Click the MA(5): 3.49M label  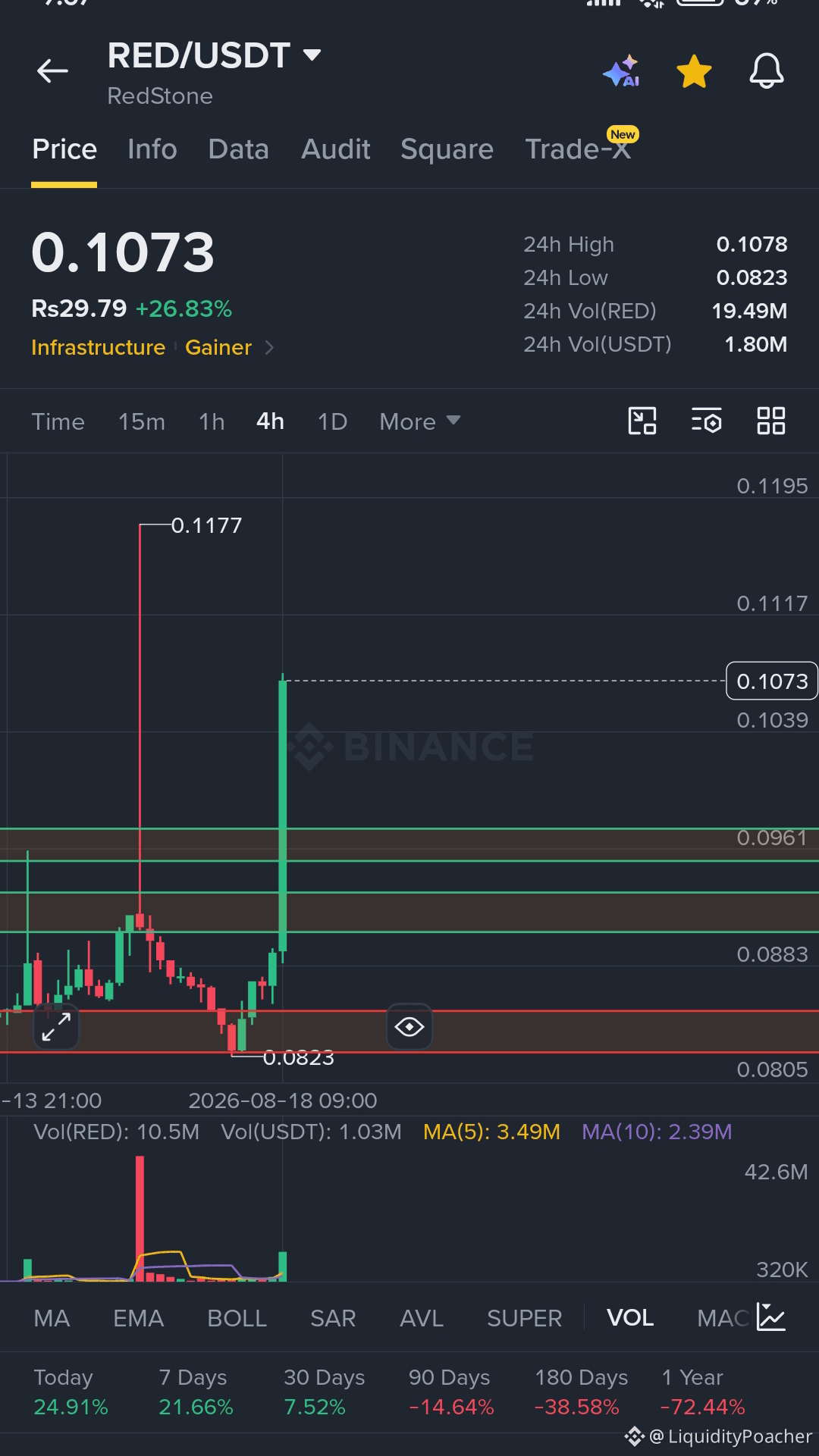[491, 1132]
